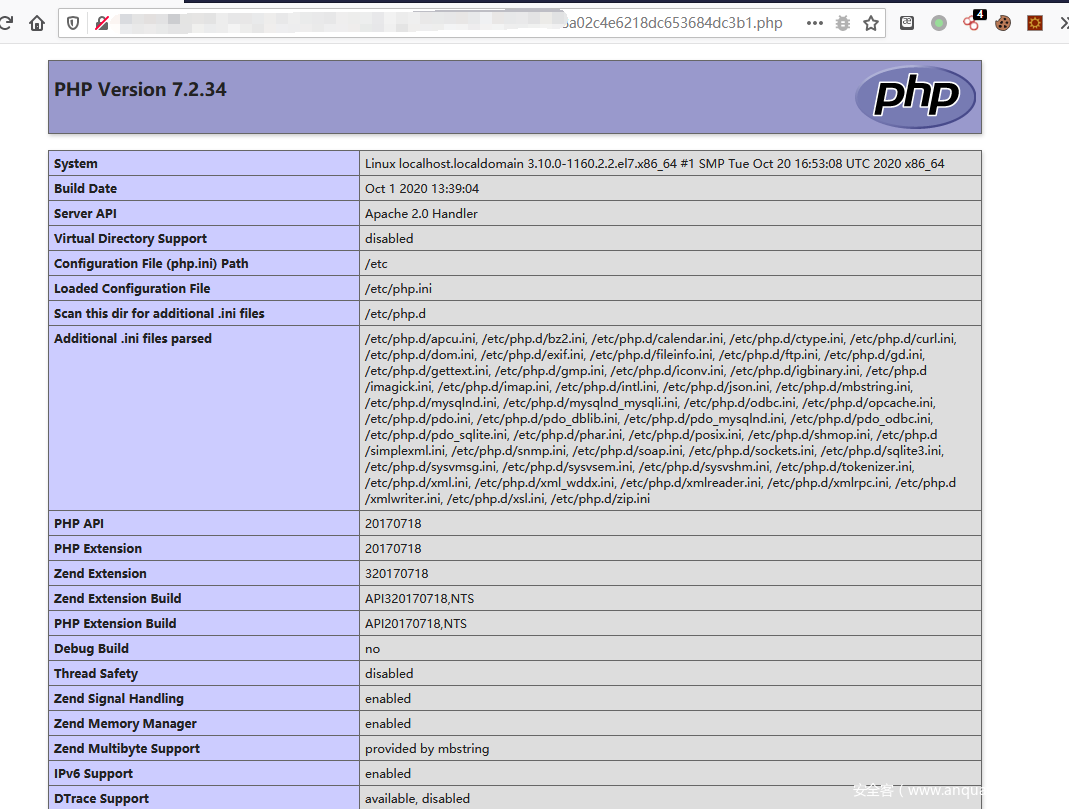Click the Oct 1 2020 13:39:04 value
The image size is (1069, 809).
point(422,189)
